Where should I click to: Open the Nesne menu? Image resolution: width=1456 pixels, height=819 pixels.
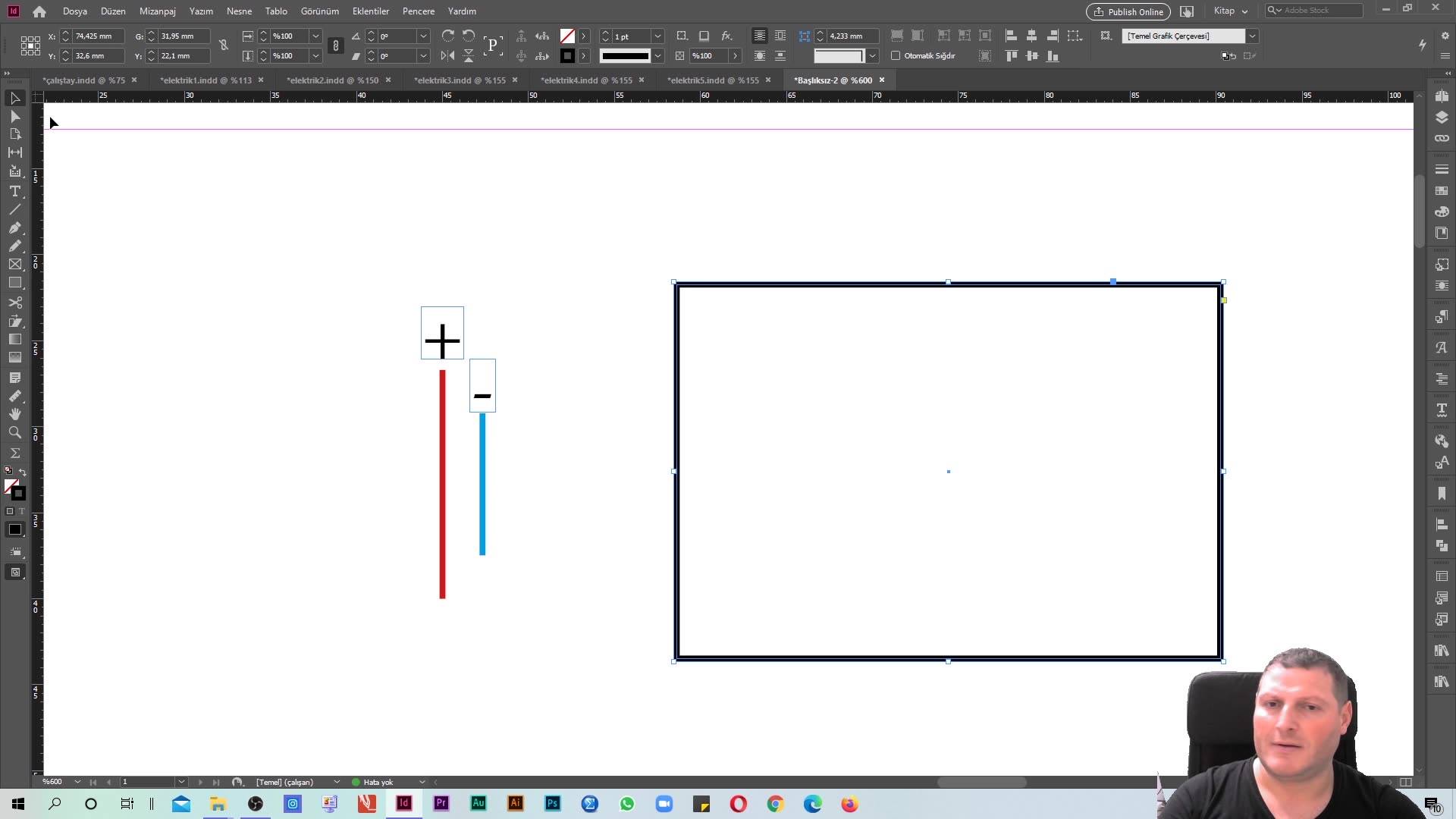point(239,11)
